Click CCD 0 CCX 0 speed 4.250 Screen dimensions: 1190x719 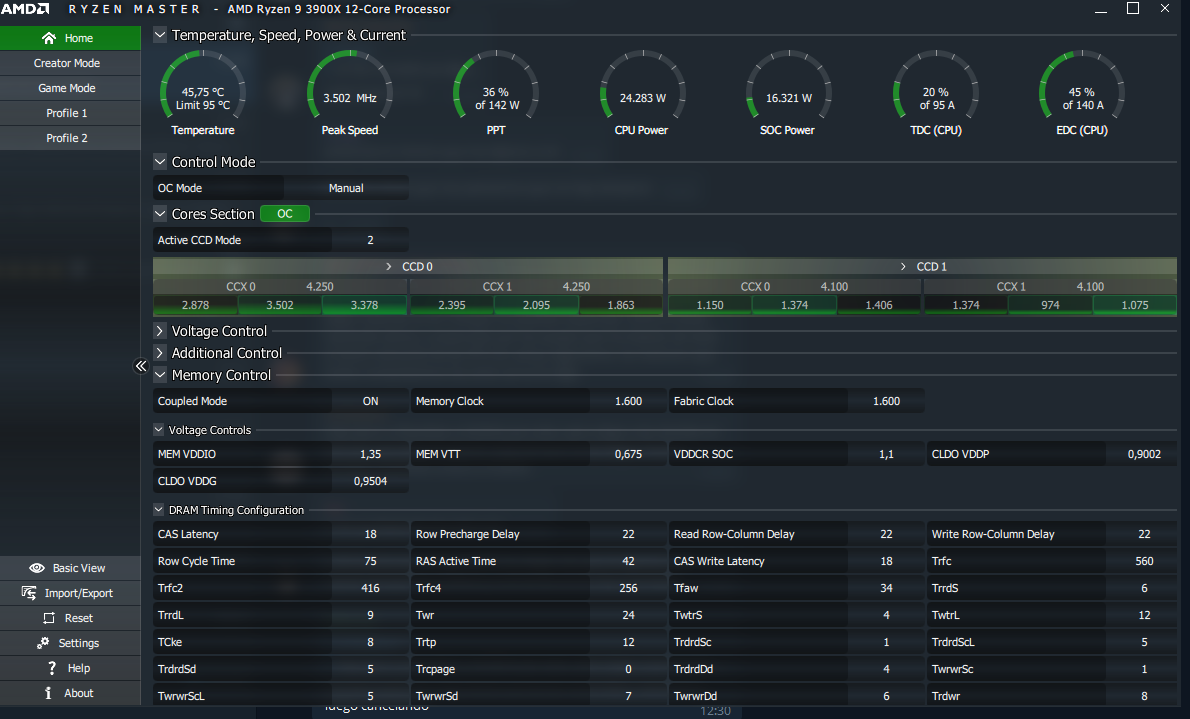click(x=320, y=287)
